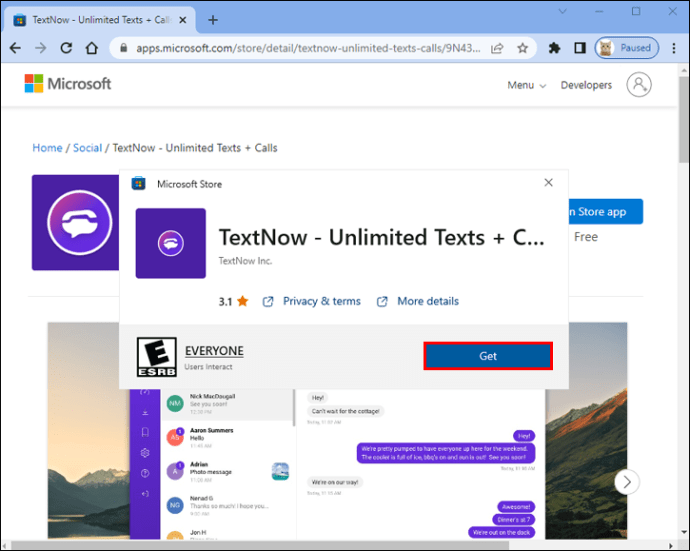
Task: Open the Developers menu item
Action: point(586,85)
